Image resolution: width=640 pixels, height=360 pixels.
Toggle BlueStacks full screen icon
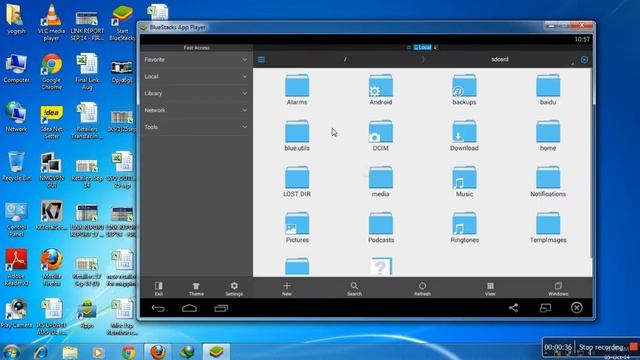[545, 308]
